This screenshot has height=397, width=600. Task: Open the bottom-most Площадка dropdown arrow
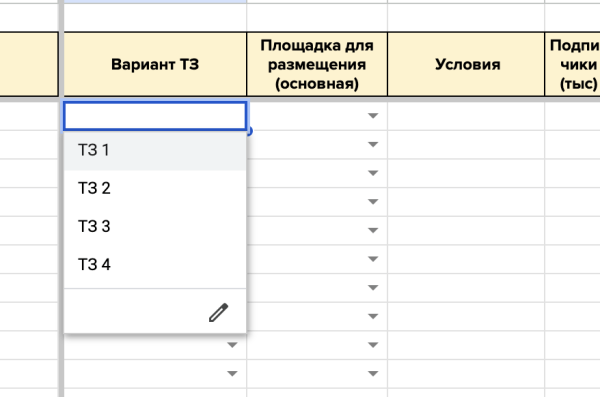tap(373, 373)
